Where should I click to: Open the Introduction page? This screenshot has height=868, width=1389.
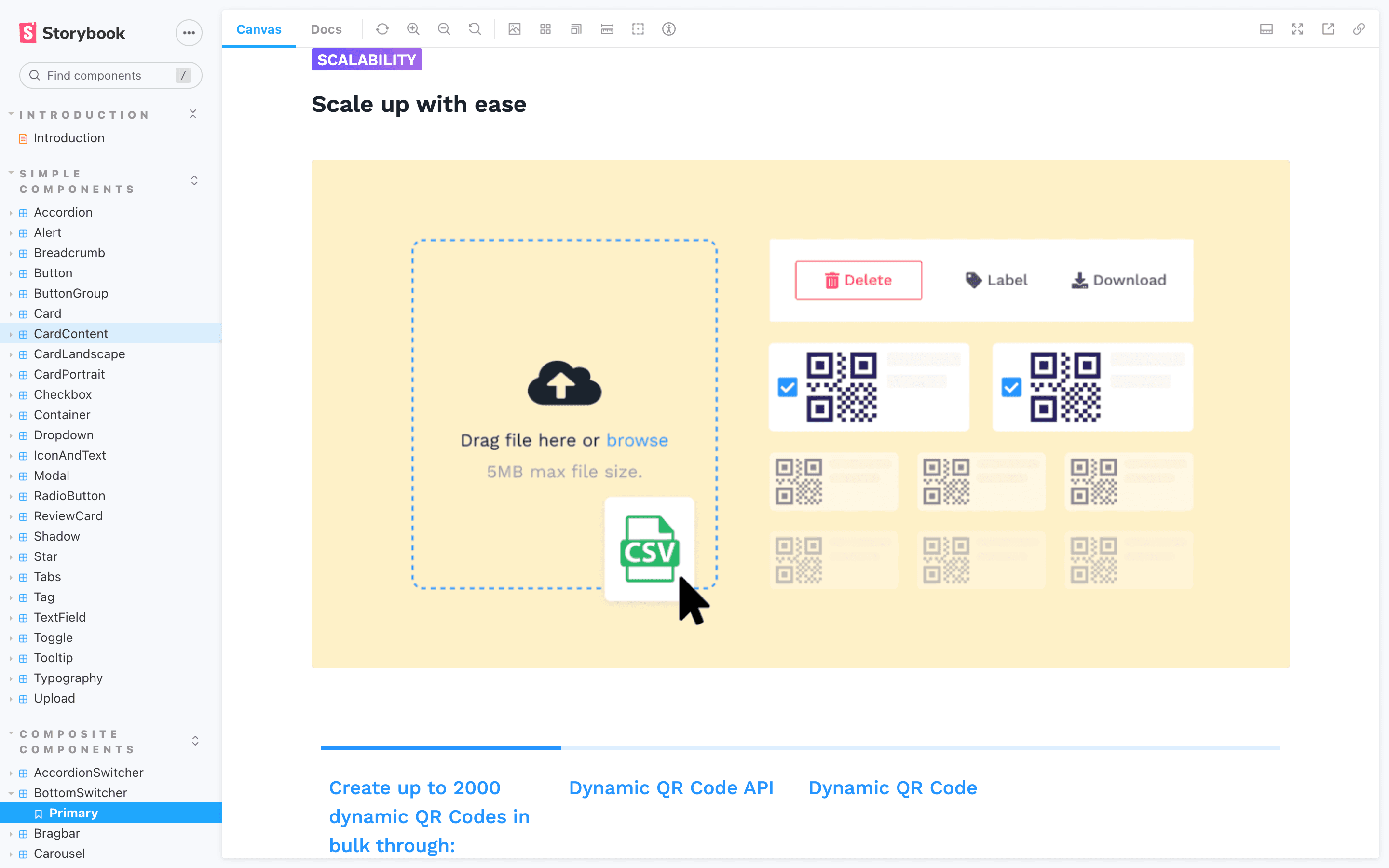[x=69, y=138]
